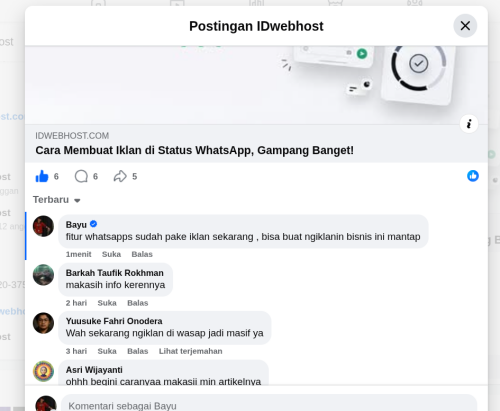This screenshot has width=500, height=411.
Task: Open the comments bubble icon showing 6
Action: coord(81,176)
